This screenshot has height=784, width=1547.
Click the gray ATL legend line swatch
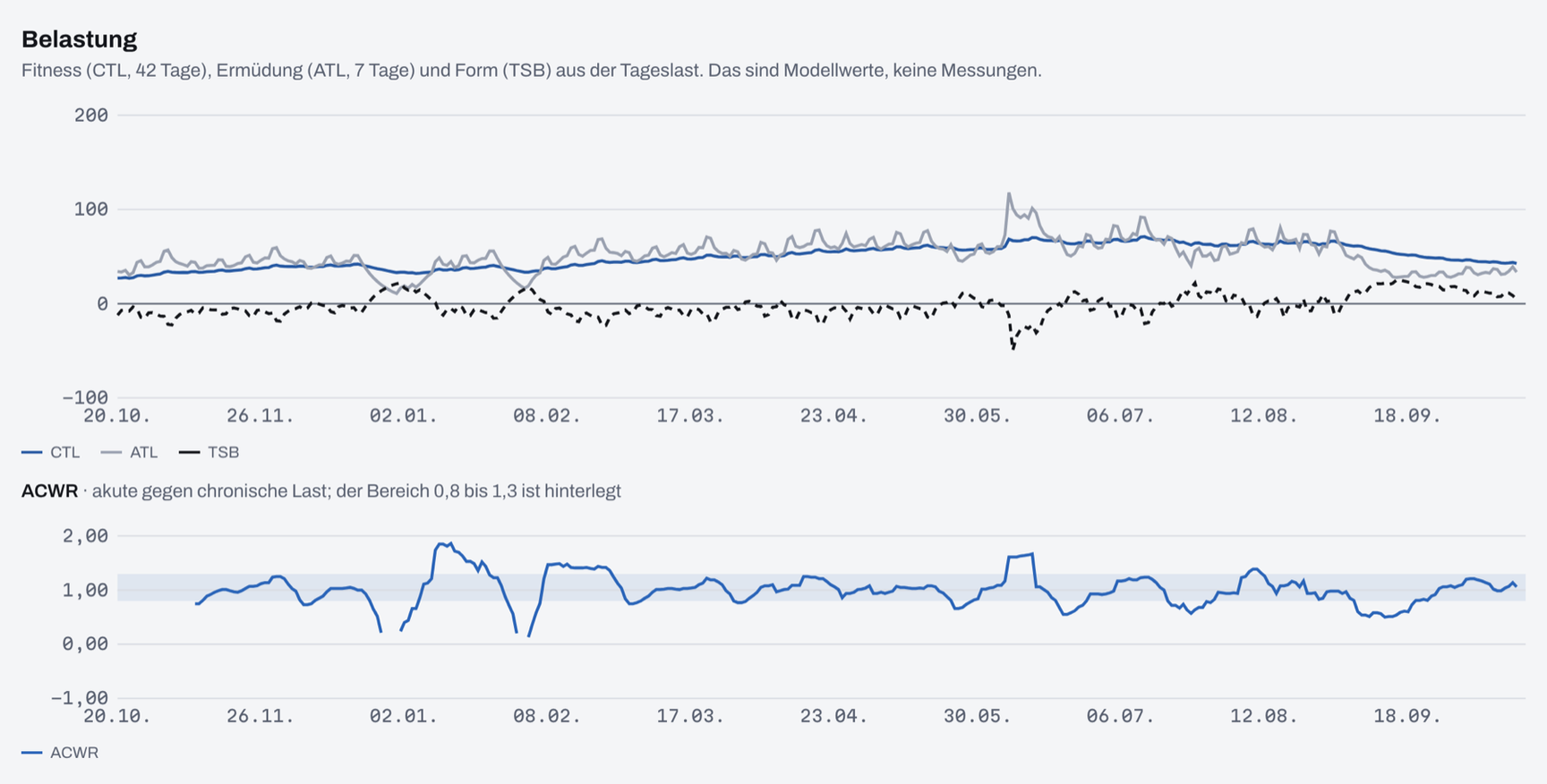click(111, 453)
